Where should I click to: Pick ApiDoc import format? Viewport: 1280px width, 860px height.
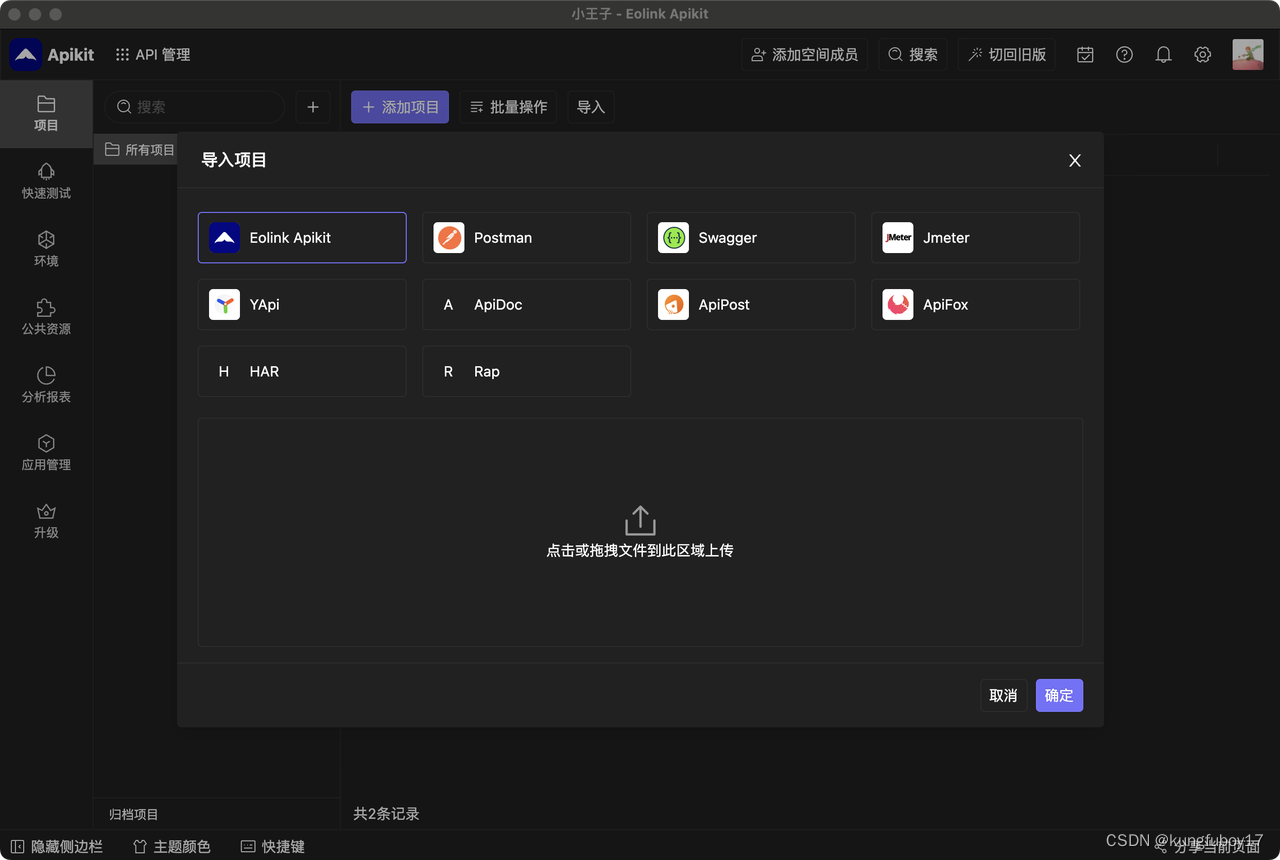(526, 304)
